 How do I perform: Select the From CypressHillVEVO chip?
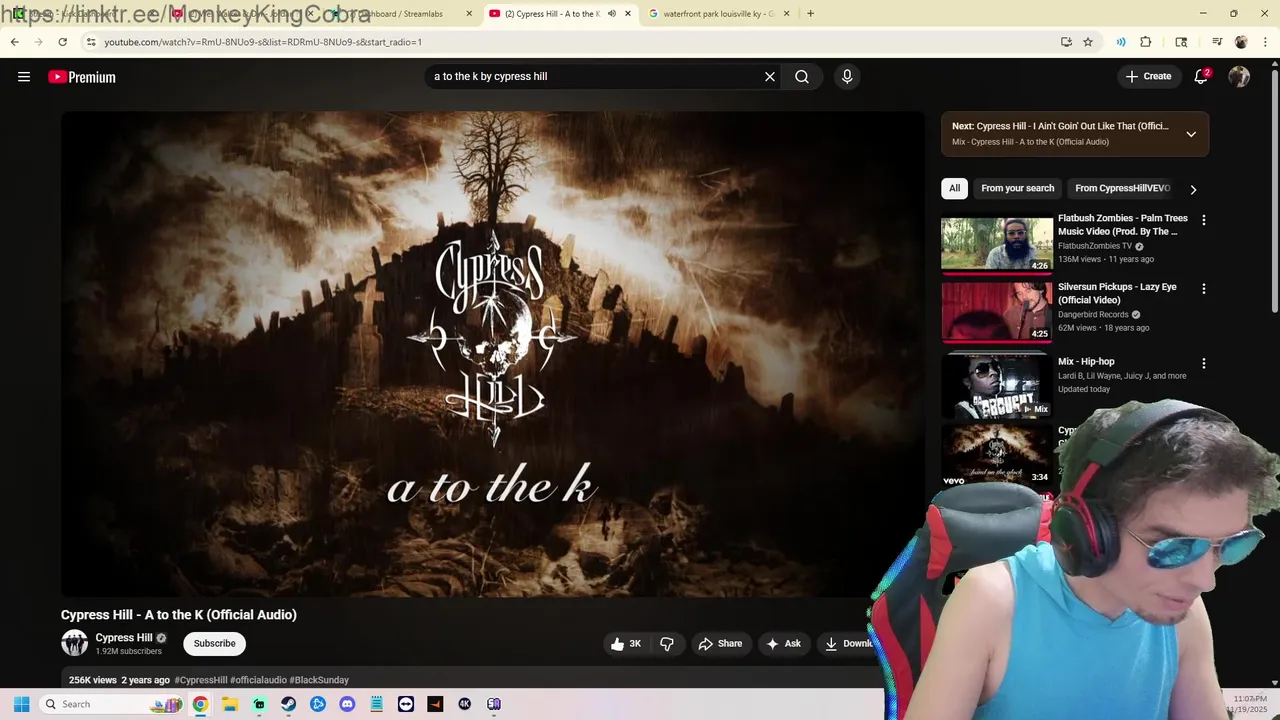click(x=1122, y=188)
